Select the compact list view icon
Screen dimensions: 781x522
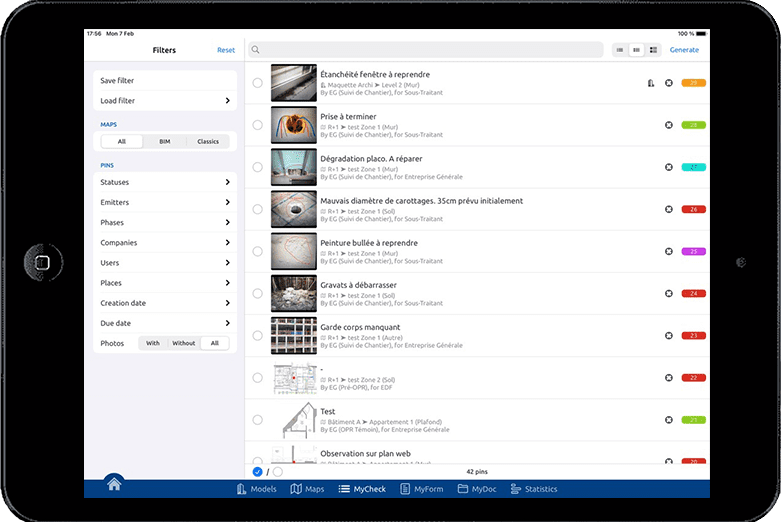pyautogui.click(x=620, y=50)
